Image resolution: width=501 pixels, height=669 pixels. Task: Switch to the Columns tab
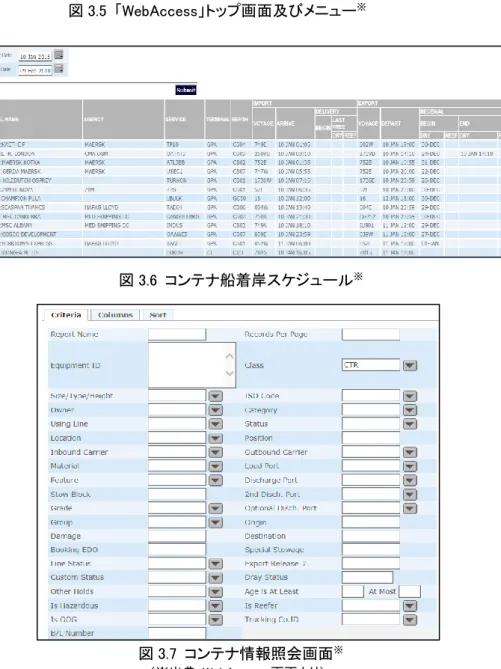pyautogui.click(x=115, y=315)
